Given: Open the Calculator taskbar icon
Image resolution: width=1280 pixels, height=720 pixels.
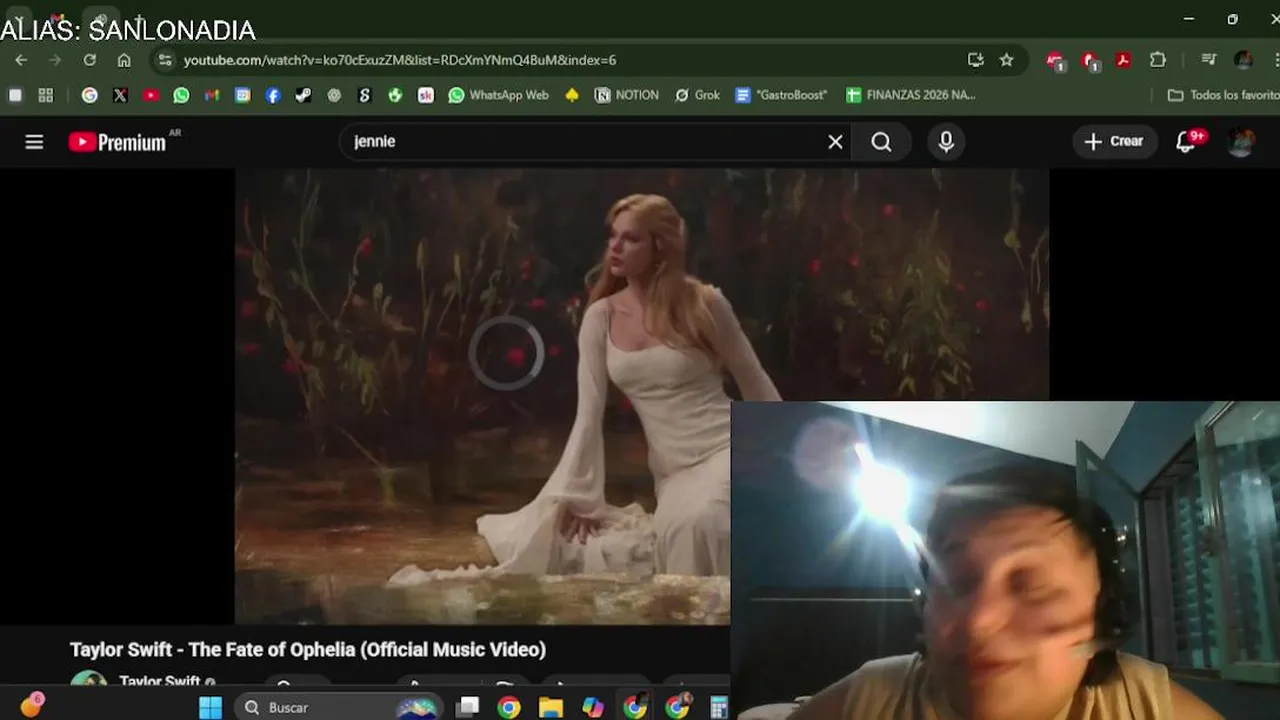Looking at the screenshot, I should tap(719, 707).
